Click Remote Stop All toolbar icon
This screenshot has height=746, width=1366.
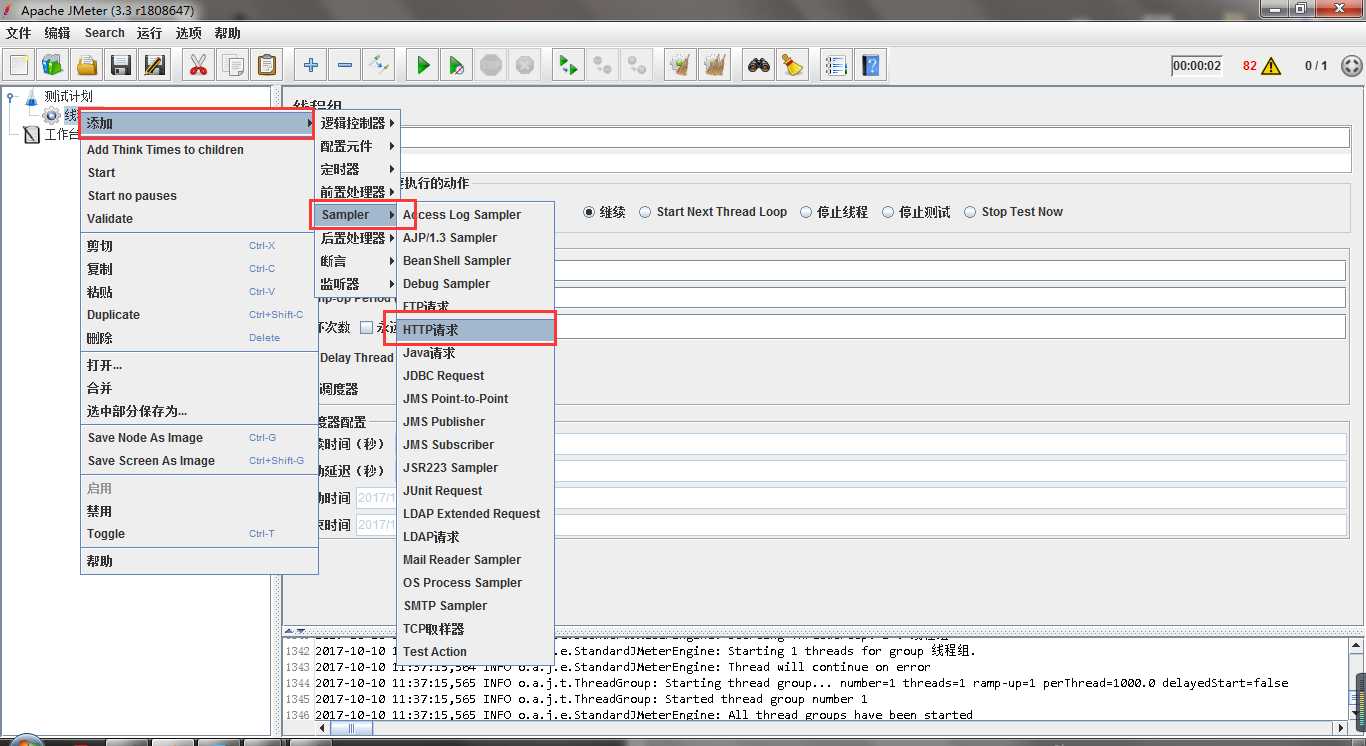pos(602,66)
